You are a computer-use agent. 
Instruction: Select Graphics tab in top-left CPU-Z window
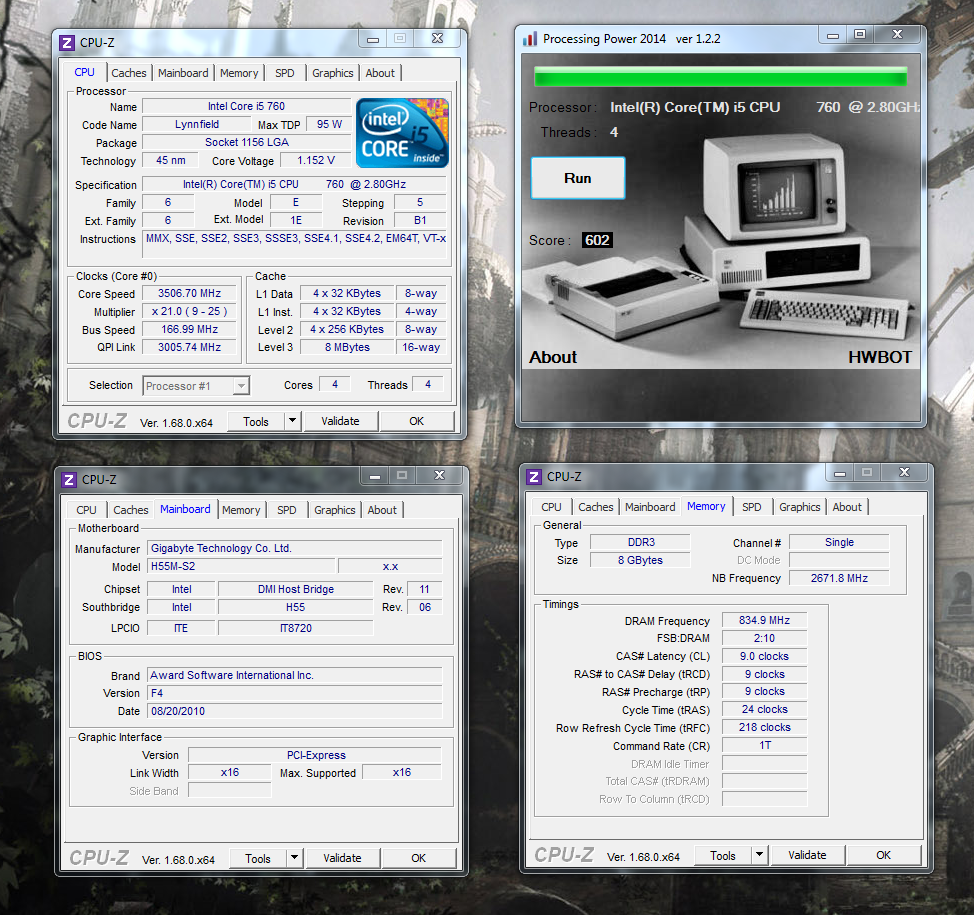coord(333,73)
